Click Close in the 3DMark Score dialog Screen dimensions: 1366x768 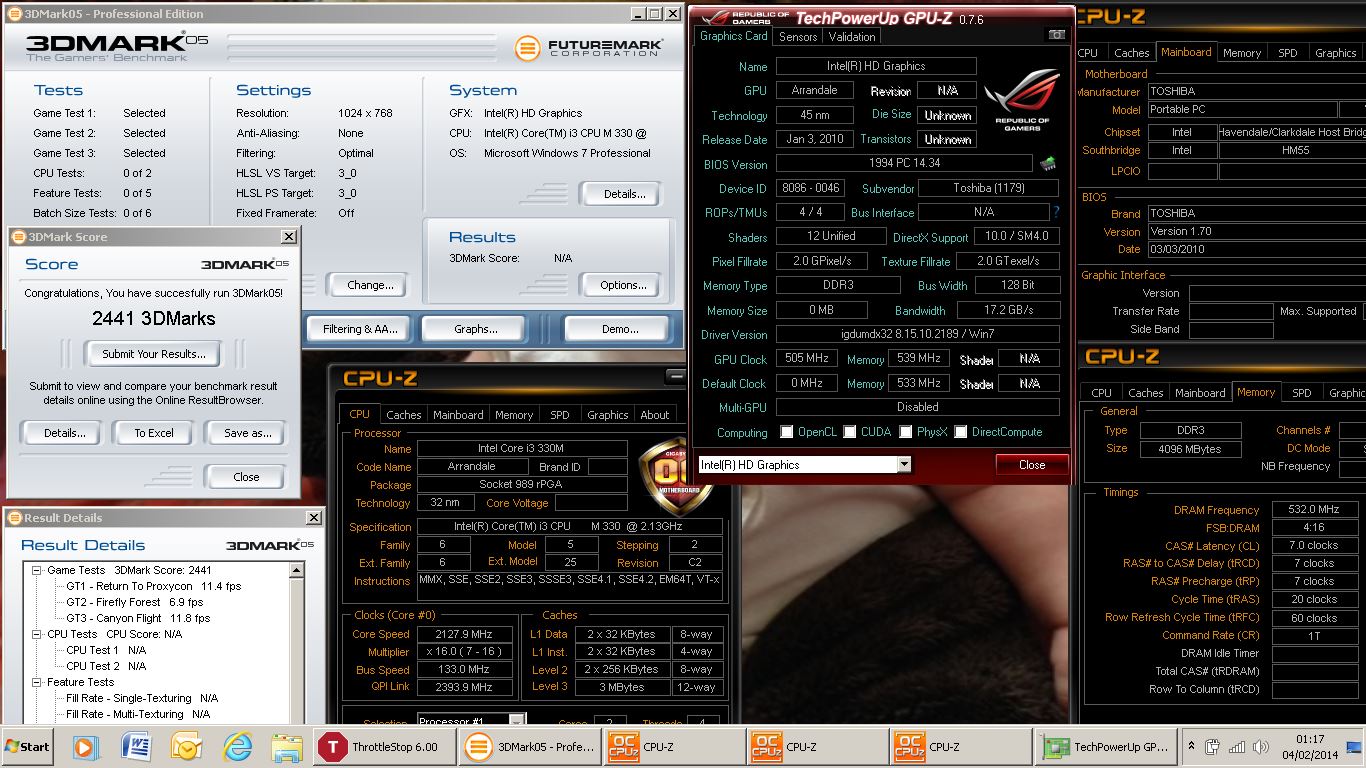(x=246, y=477)
